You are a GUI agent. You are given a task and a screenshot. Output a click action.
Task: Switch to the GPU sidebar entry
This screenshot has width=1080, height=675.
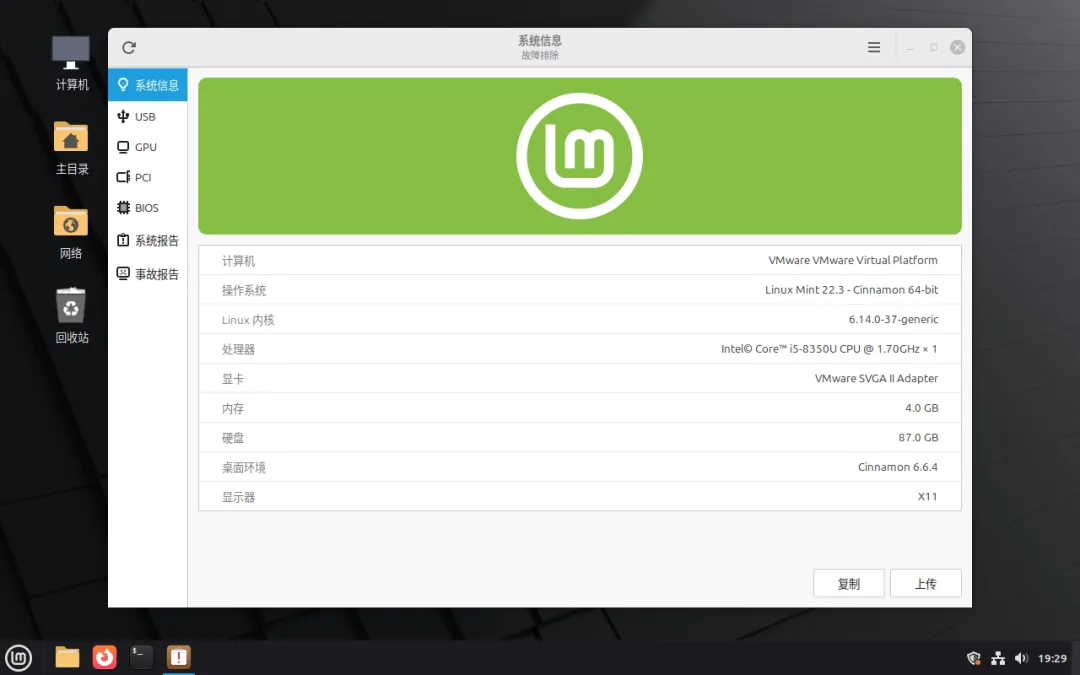pyautogui.click(x=147, y=147)
